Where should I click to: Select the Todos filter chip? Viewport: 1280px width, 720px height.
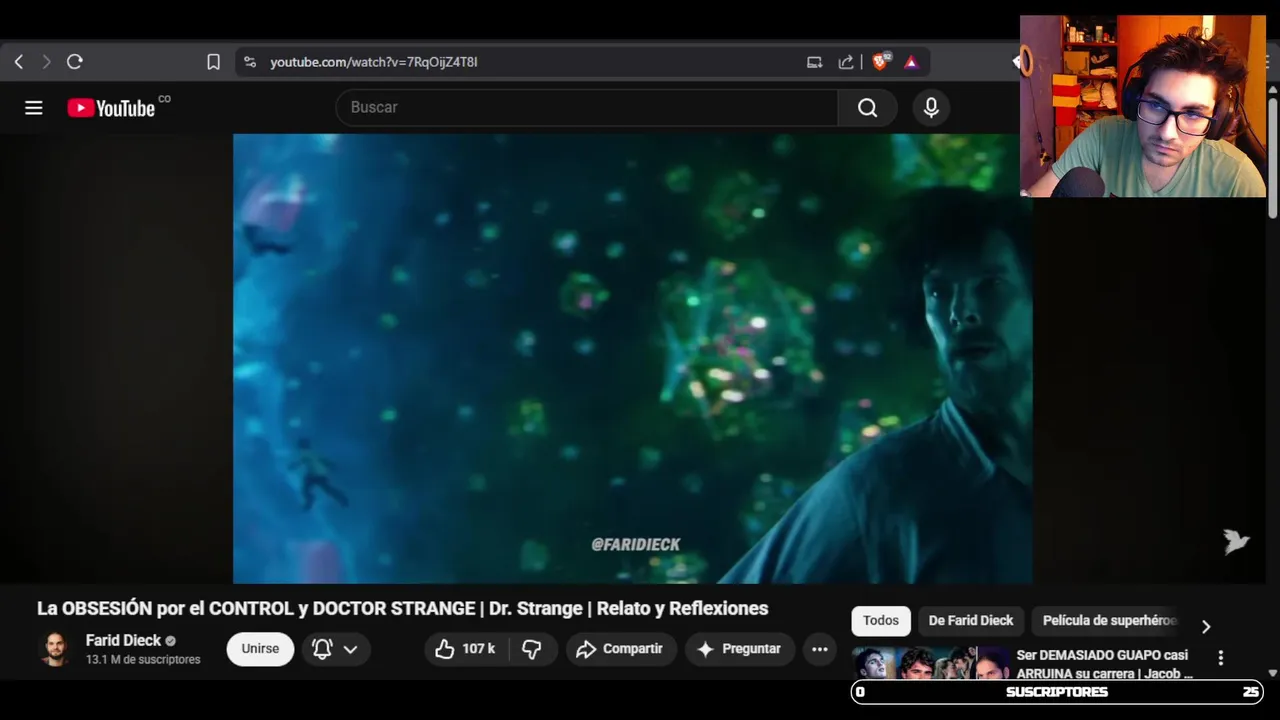[881, 620]
